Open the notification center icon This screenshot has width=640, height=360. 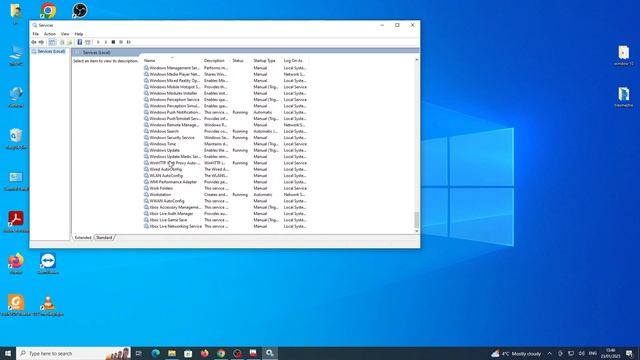pyautogui.click(x=629, y=353)
